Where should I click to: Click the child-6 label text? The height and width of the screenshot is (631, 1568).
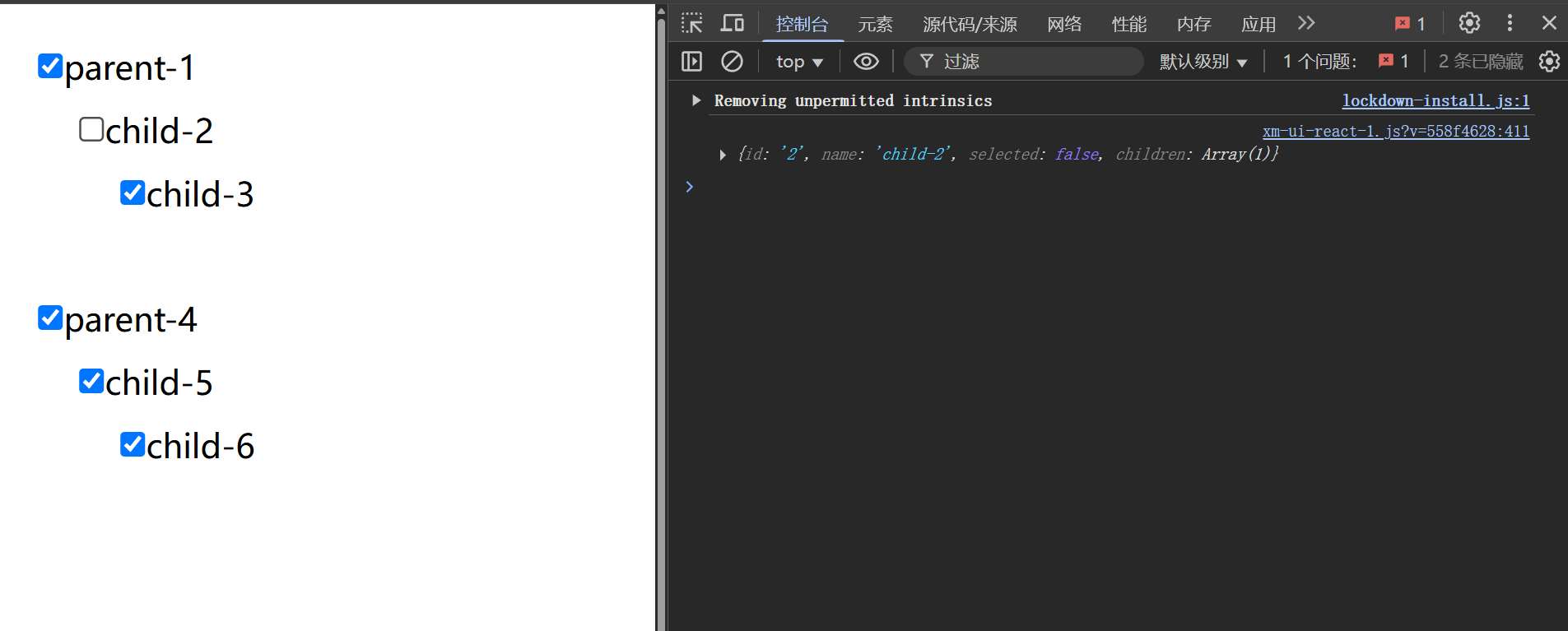(x=200, y=446)
